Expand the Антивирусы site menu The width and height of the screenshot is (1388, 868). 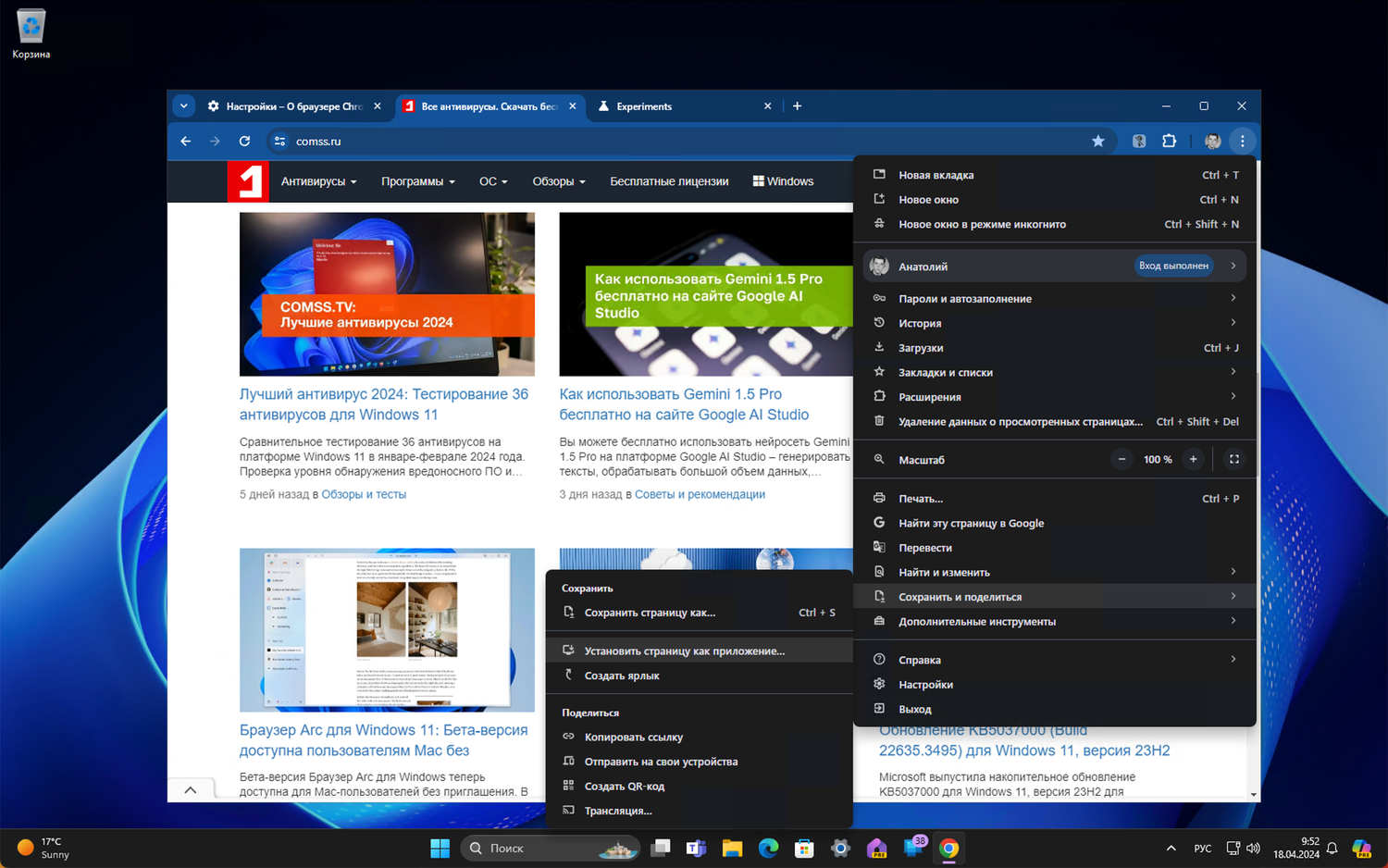coord(318,181)
